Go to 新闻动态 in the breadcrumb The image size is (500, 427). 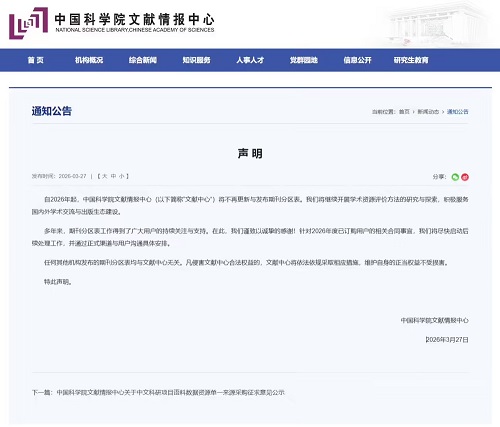coord(428,112)
